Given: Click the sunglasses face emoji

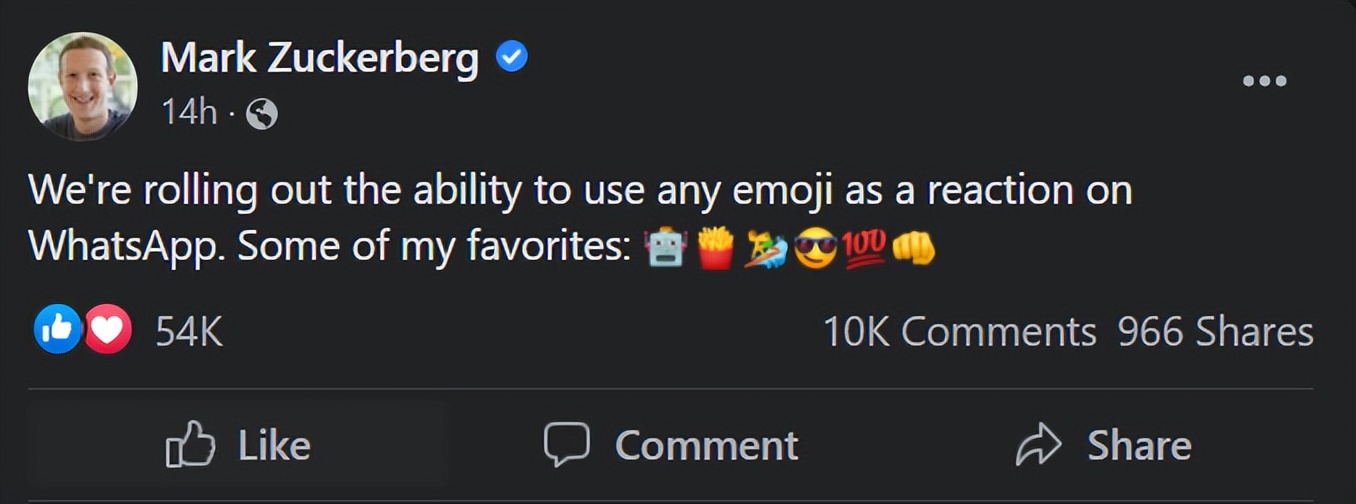Looking at the screenshot, I should 815,247.
